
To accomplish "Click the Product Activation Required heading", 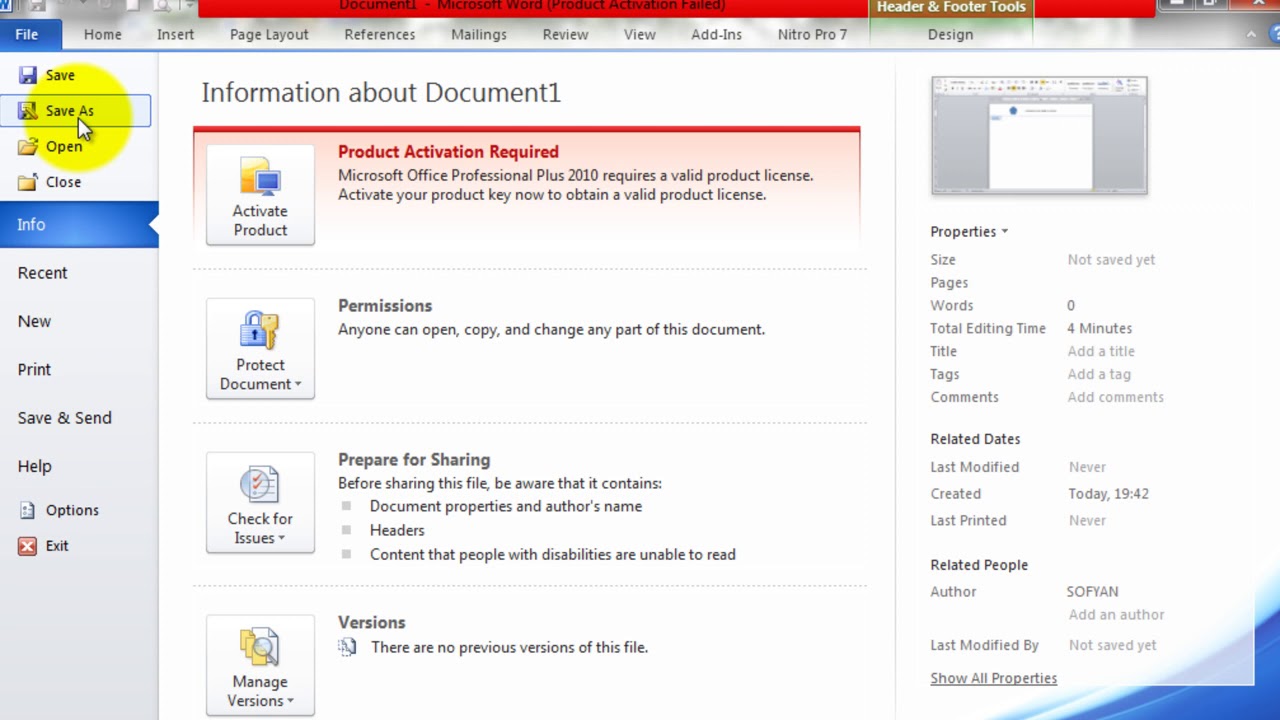I will pos(448,152).
